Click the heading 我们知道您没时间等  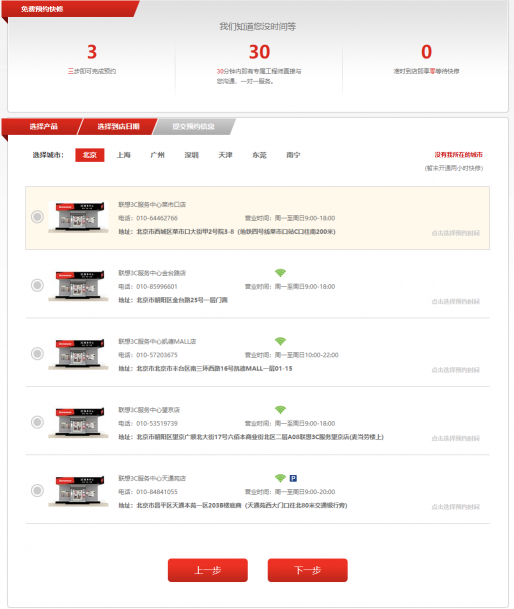coord(258,26)
